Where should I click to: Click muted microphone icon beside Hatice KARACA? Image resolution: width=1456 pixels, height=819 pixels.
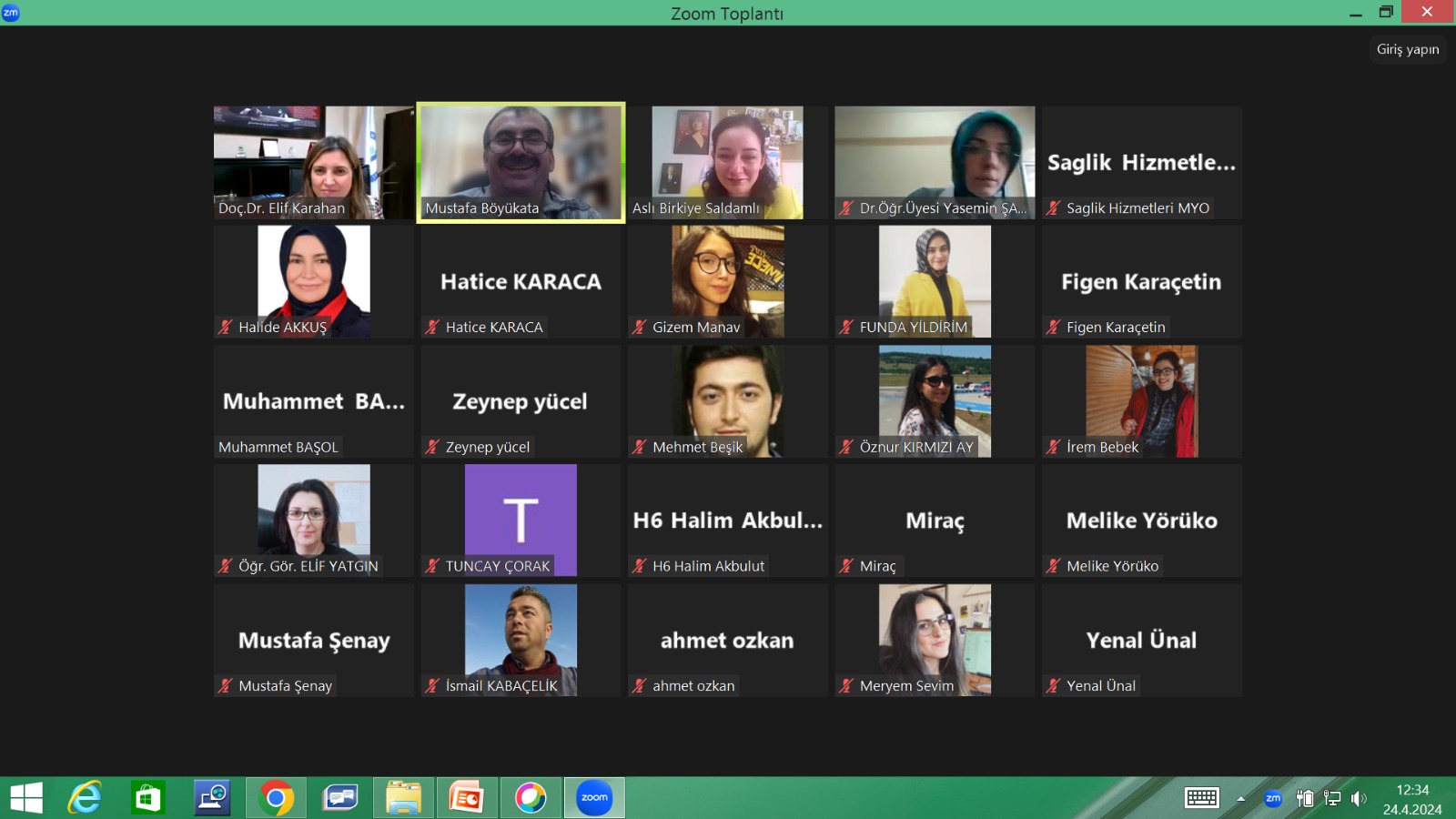click(x=432, y=328)
